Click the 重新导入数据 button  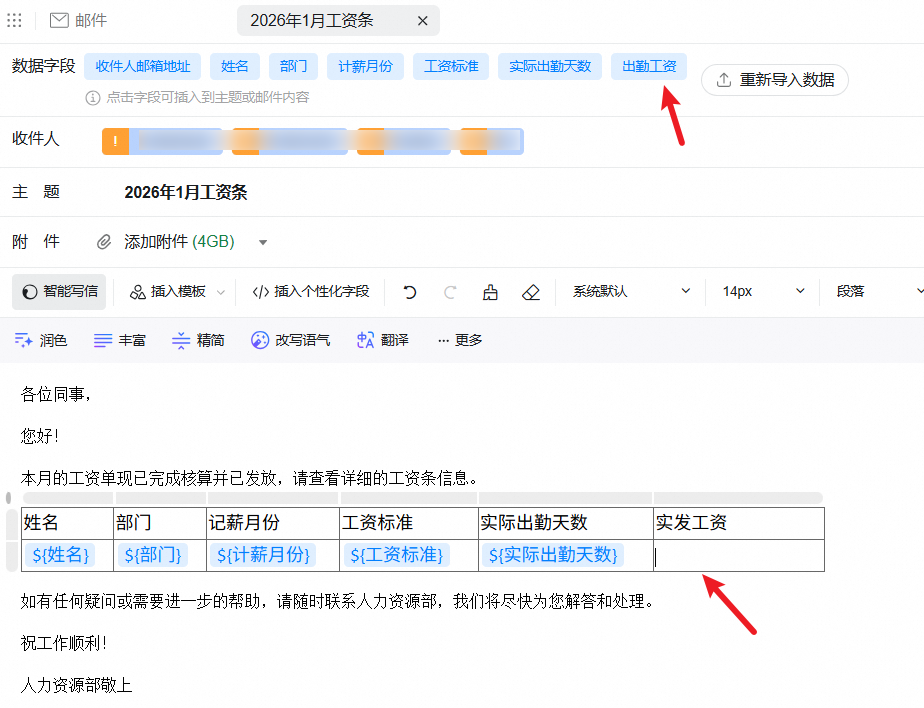click(x=775, y=80)
